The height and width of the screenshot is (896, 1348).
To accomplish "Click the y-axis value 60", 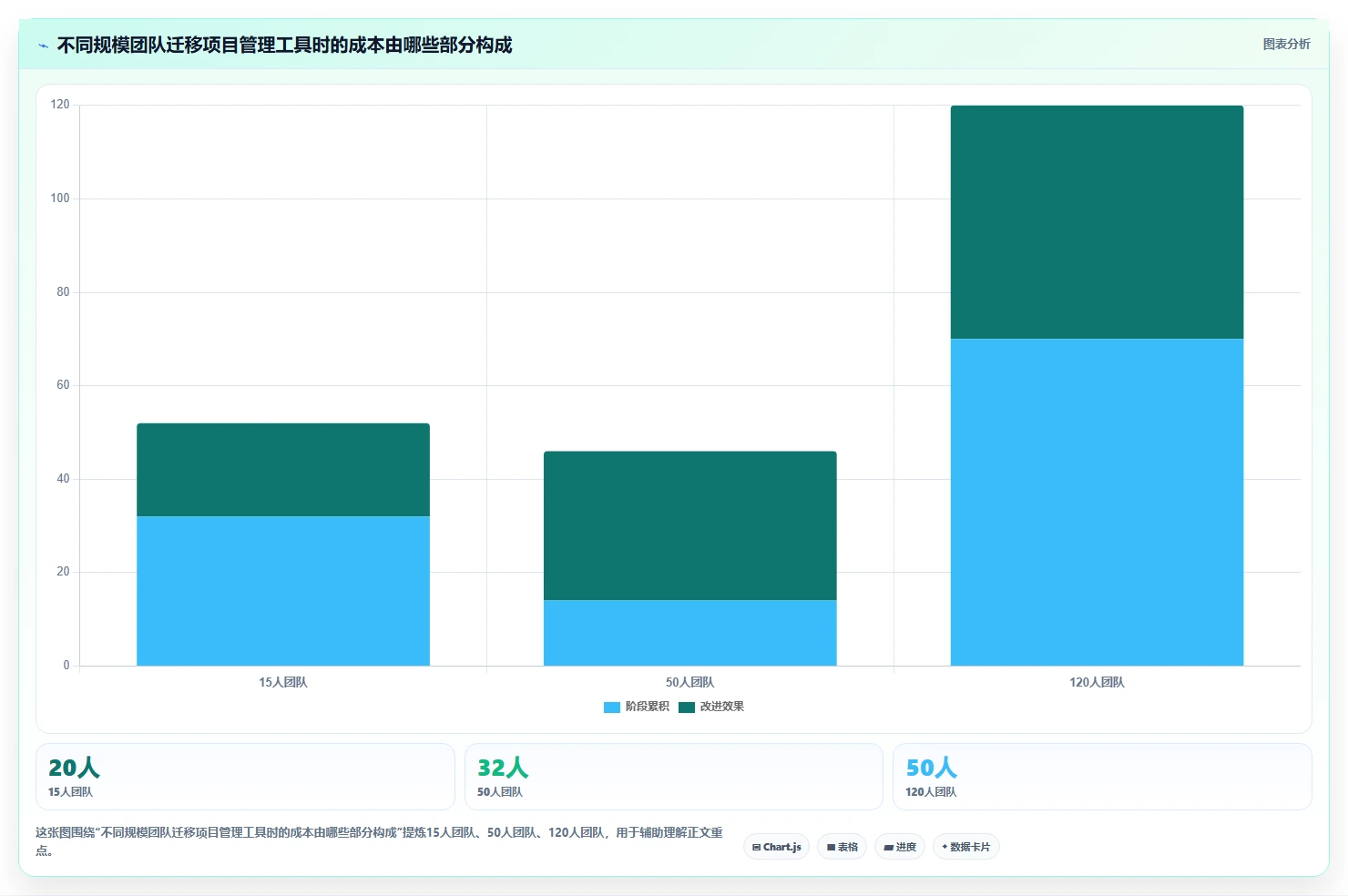I will 63,385.
